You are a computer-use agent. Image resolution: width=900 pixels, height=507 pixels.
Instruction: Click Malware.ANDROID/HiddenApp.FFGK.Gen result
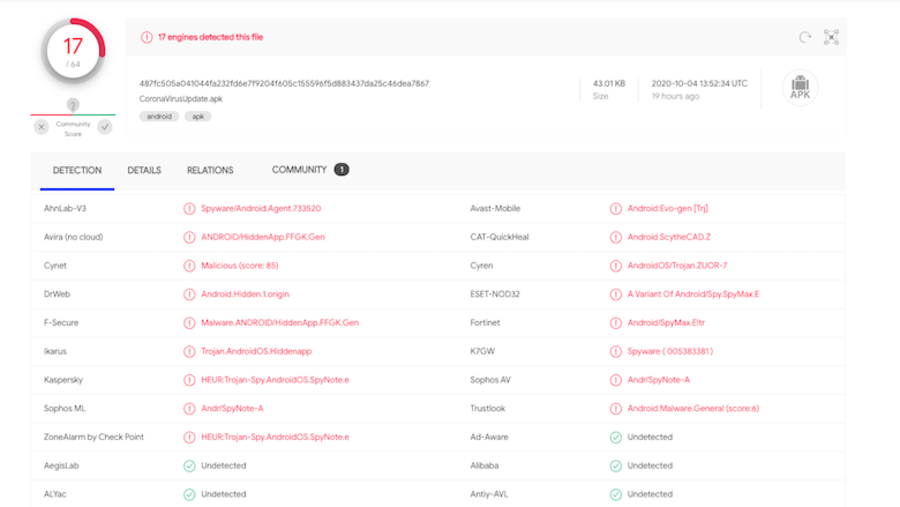tap(280, 323)
